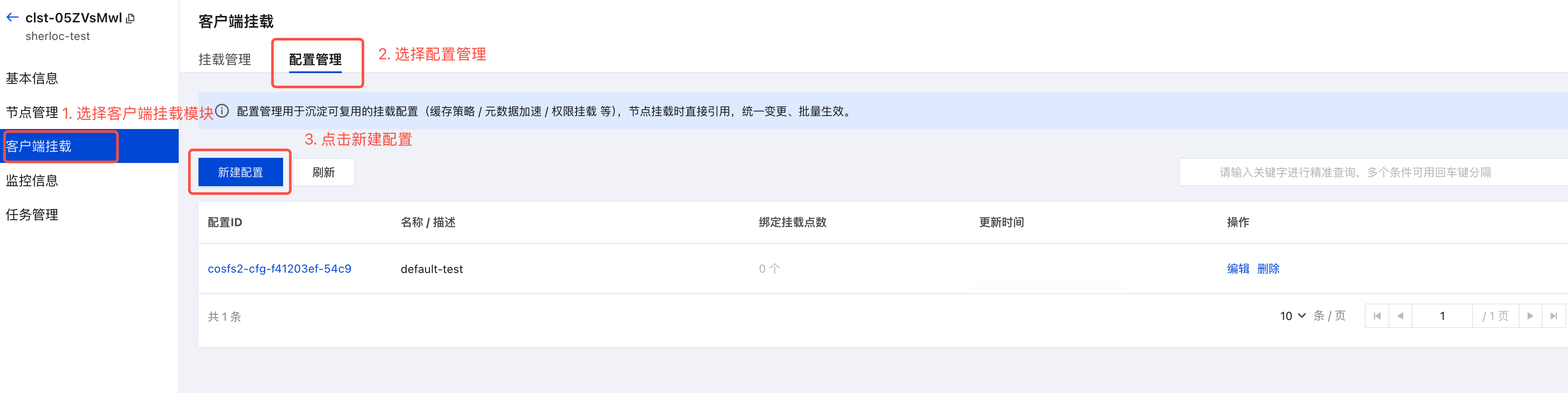Open 节点管理 in the sidebar
The height and width of the screenshot is (393, 1568).
[32, 112]
